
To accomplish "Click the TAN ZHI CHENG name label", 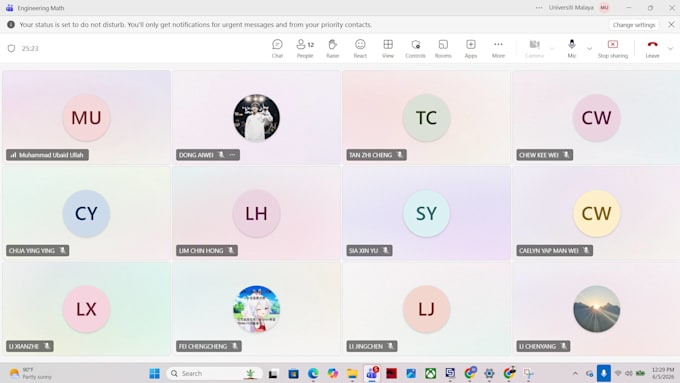I will [x=370, y=155].
